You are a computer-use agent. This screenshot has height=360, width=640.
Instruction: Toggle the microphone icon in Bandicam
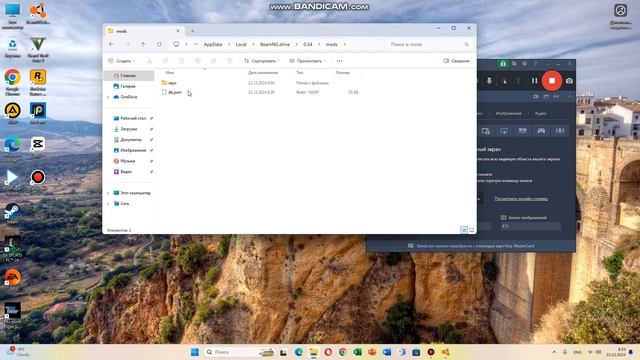(489, 81)
